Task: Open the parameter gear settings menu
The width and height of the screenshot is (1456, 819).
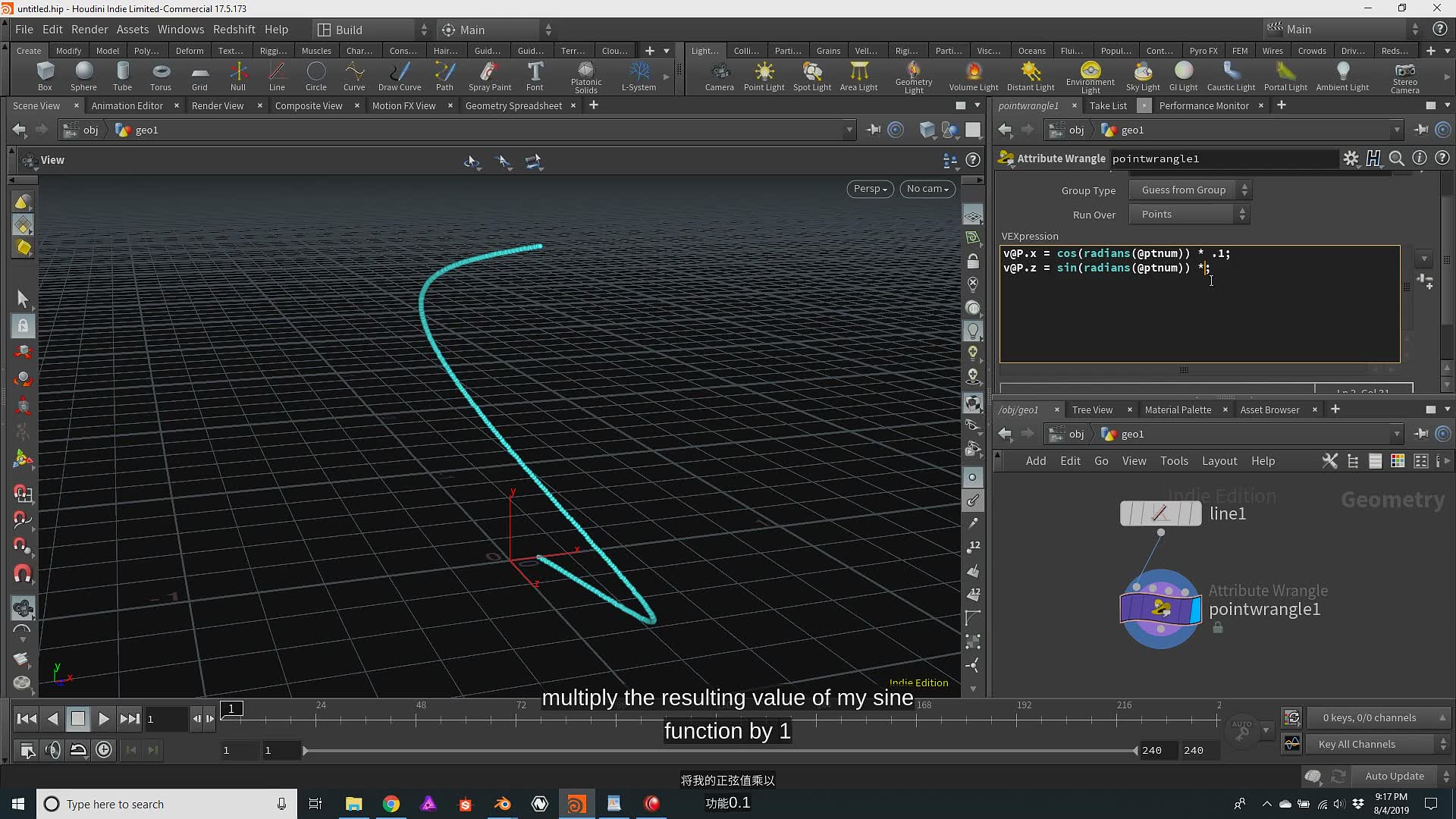Action: pyautogui.click(x=1351, y=158)
